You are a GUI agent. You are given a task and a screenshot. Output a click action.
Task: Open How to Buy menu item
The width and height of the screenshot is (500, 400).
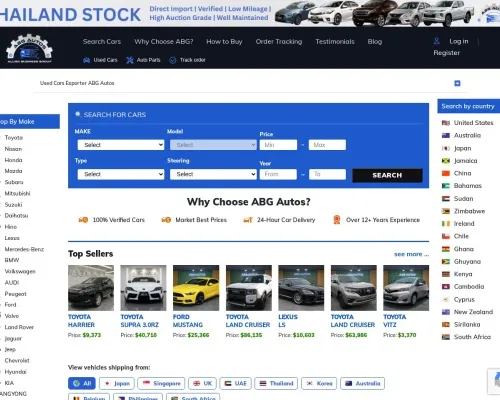(x=224, y=42)
